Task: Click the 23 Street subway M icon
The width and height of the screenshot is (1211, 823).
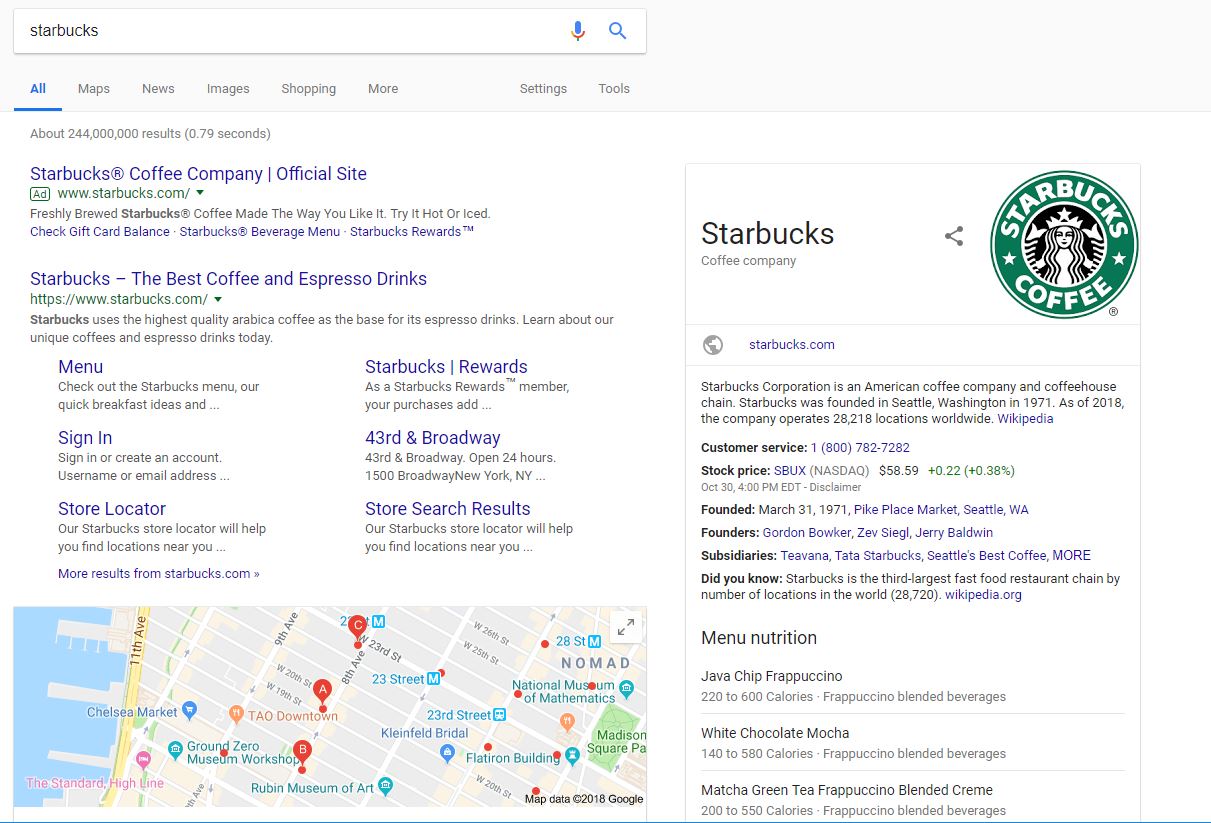Action: pyautogui.click(x=434, y=678)
